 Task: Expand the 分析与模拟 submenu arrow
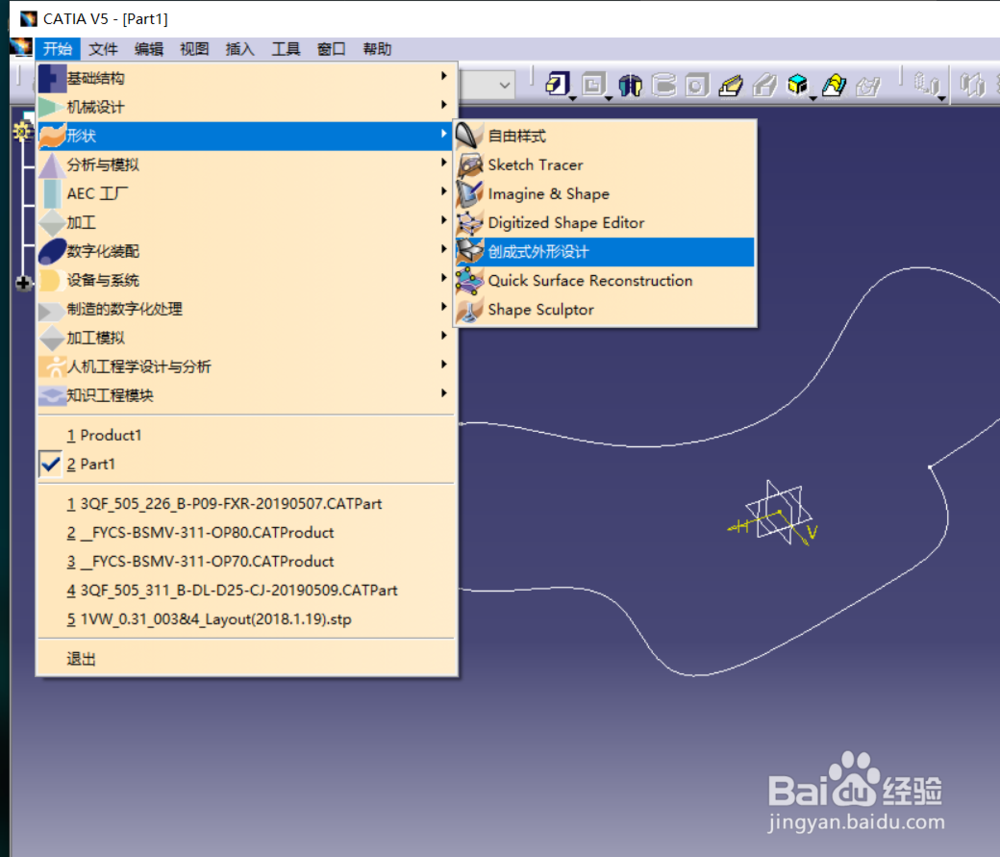click(444, 163)
